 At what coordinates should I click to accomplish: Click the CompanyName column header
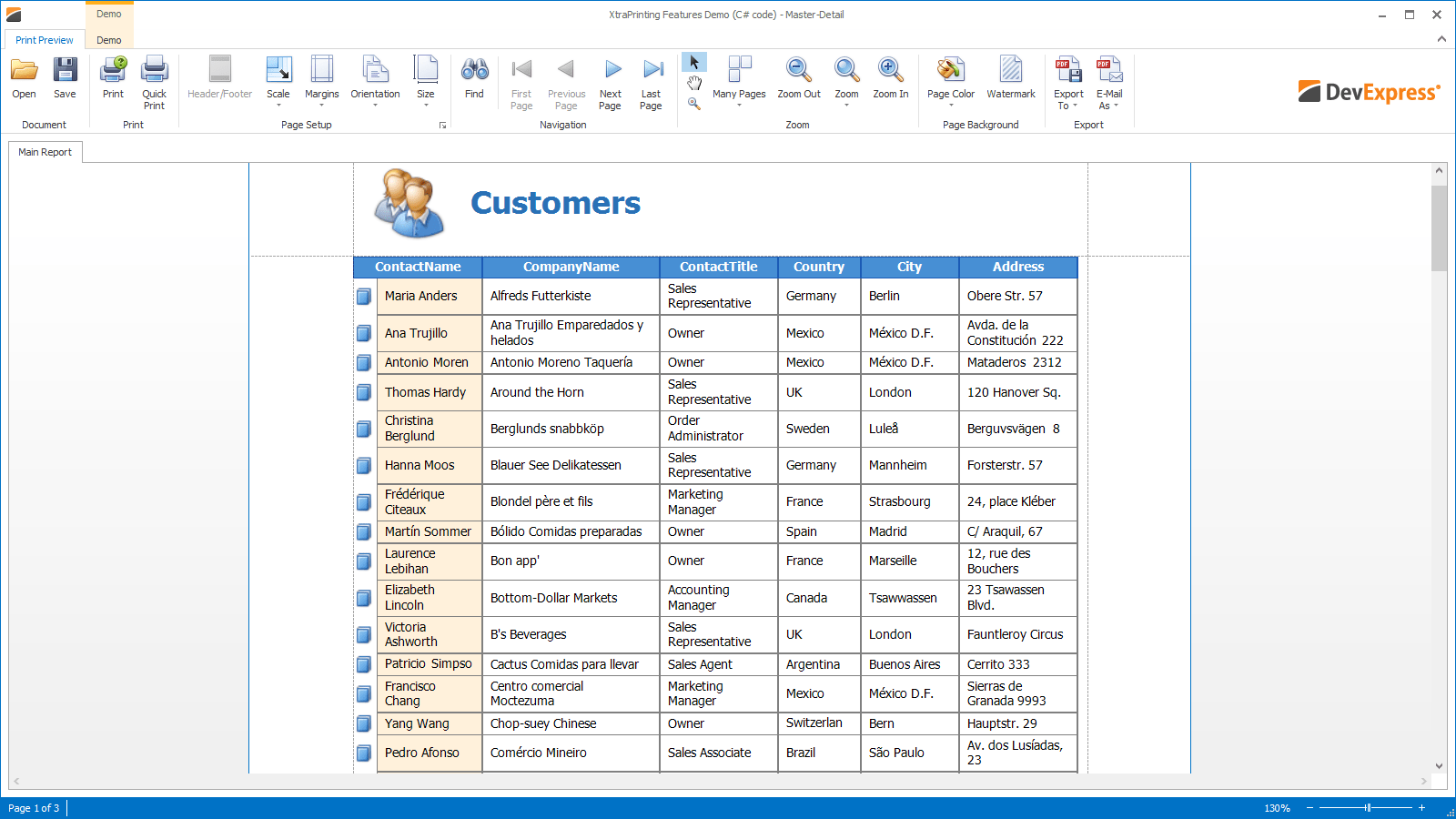(x=571, y=267)
